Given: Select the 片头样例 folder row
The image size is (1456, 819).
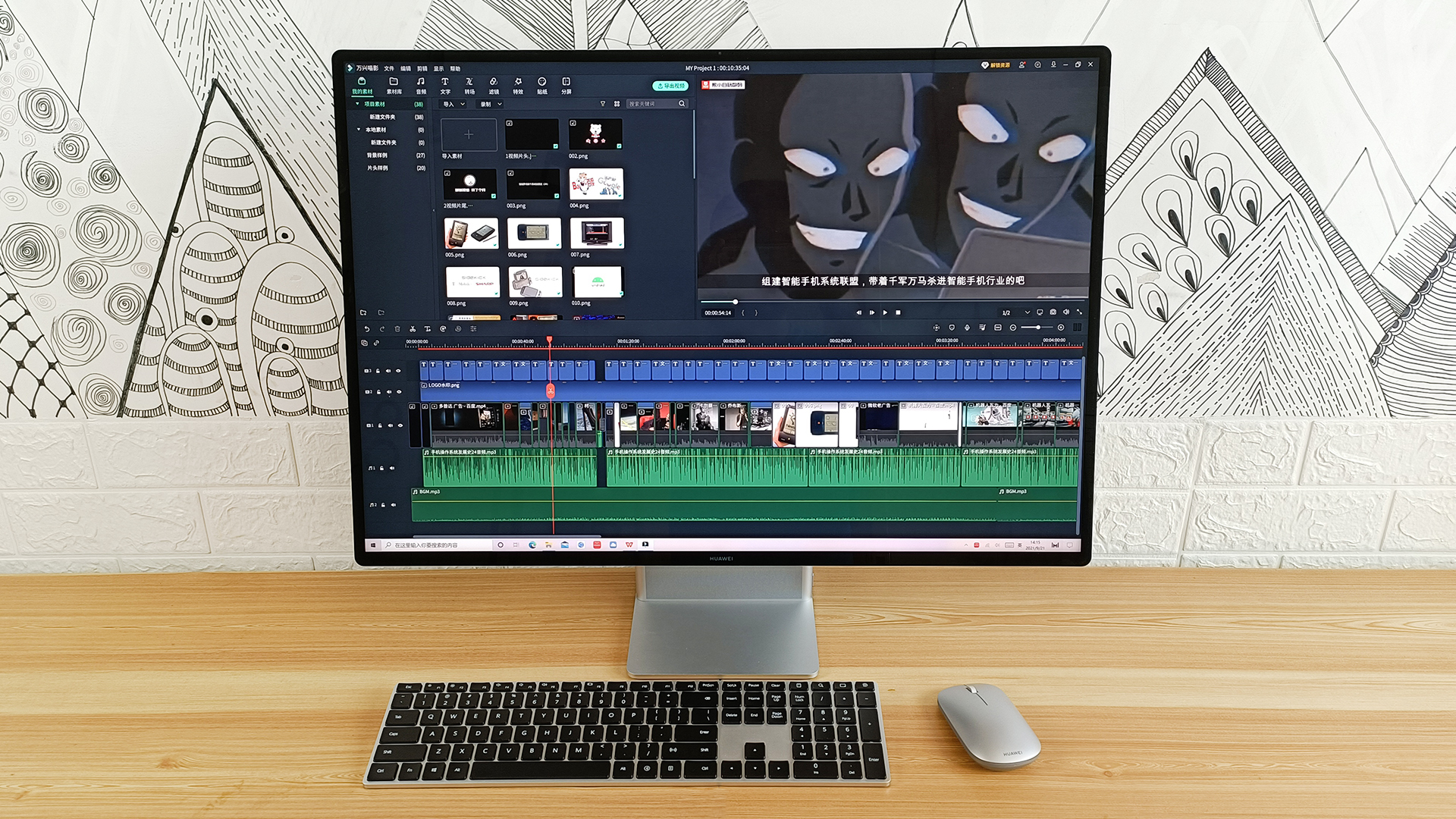Looking at the screenshot, I should [395, 168].
